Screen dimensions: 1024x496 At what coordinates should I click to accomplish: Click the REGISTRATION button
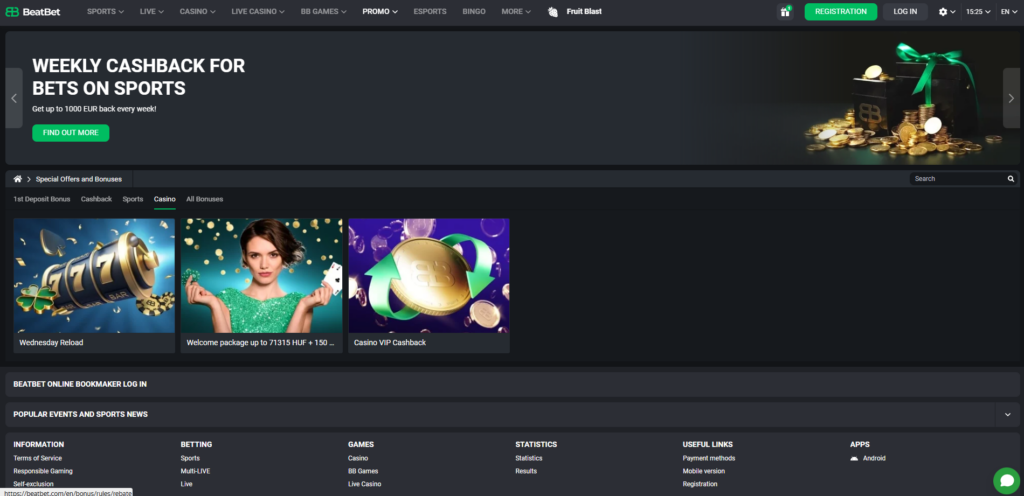840,12
